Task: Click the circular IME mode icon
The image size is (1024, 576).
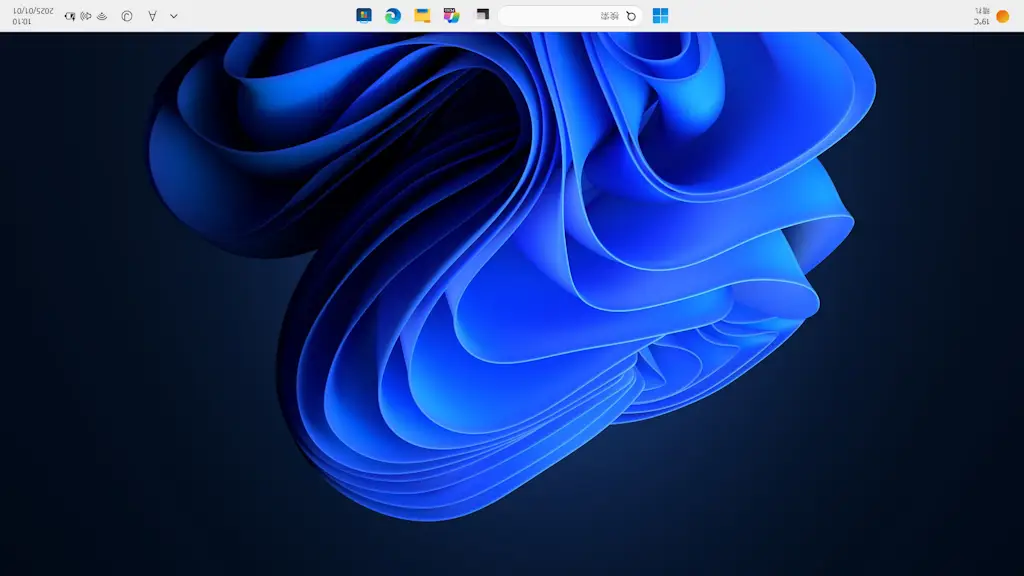Action: coord(127,16)
